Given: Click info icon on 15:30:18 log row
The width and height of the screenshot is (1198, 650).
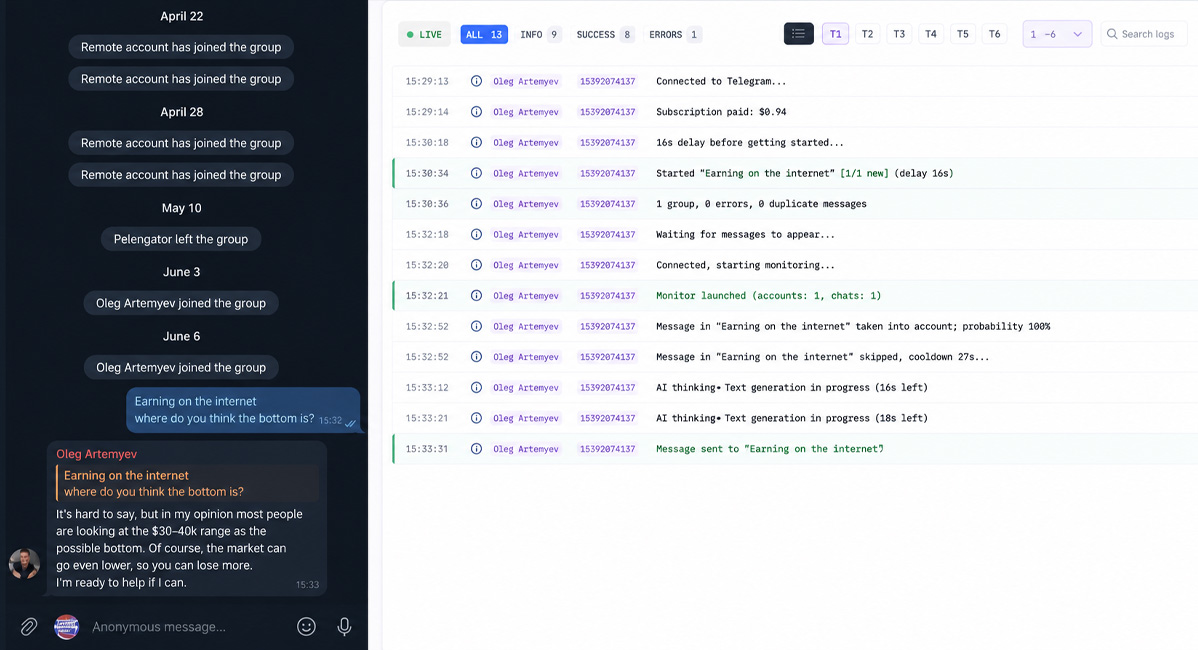Looking at the screenshot, I should point(476,142).
